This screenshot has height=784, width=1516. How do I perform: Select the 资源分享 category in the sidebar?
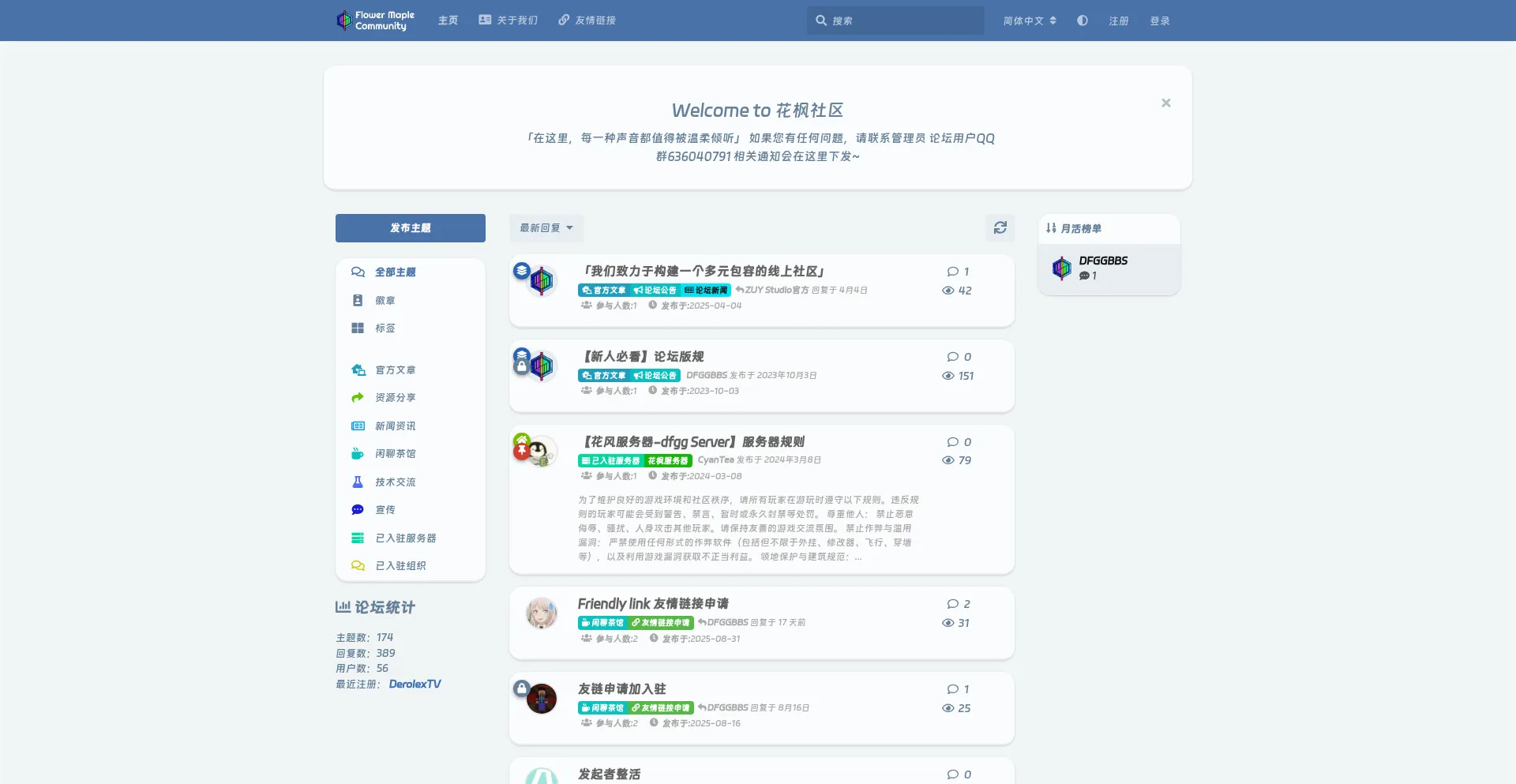(395, 398)
